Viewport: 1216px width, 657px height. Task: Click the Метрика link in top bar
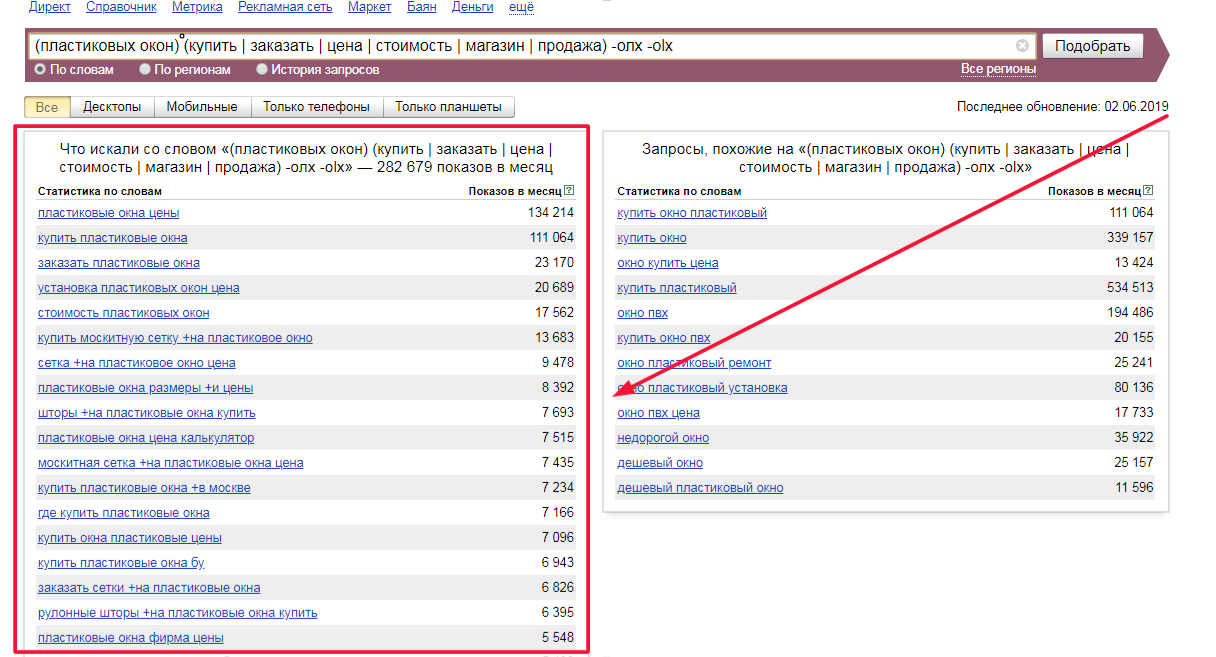tap(198, 7)
